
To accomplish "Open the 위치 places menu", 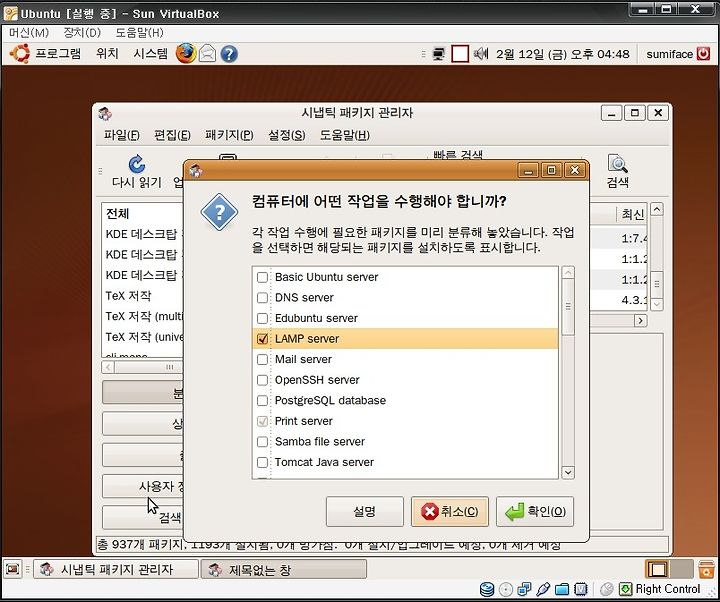I will 107,54.
